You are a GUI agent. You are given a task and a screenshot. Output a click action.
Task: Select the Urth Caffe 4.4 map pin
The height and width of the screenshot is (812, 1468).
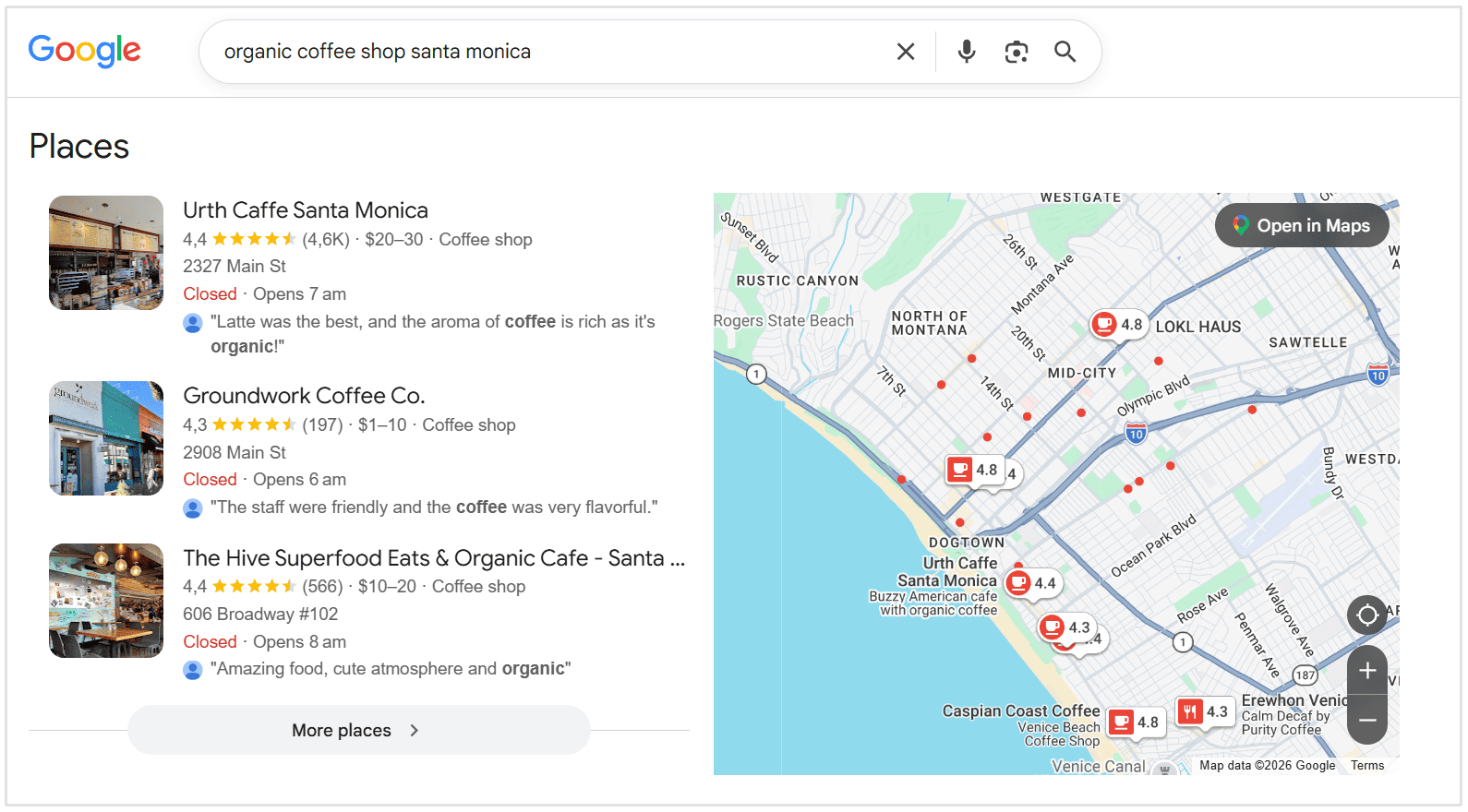pos(1032,583)
